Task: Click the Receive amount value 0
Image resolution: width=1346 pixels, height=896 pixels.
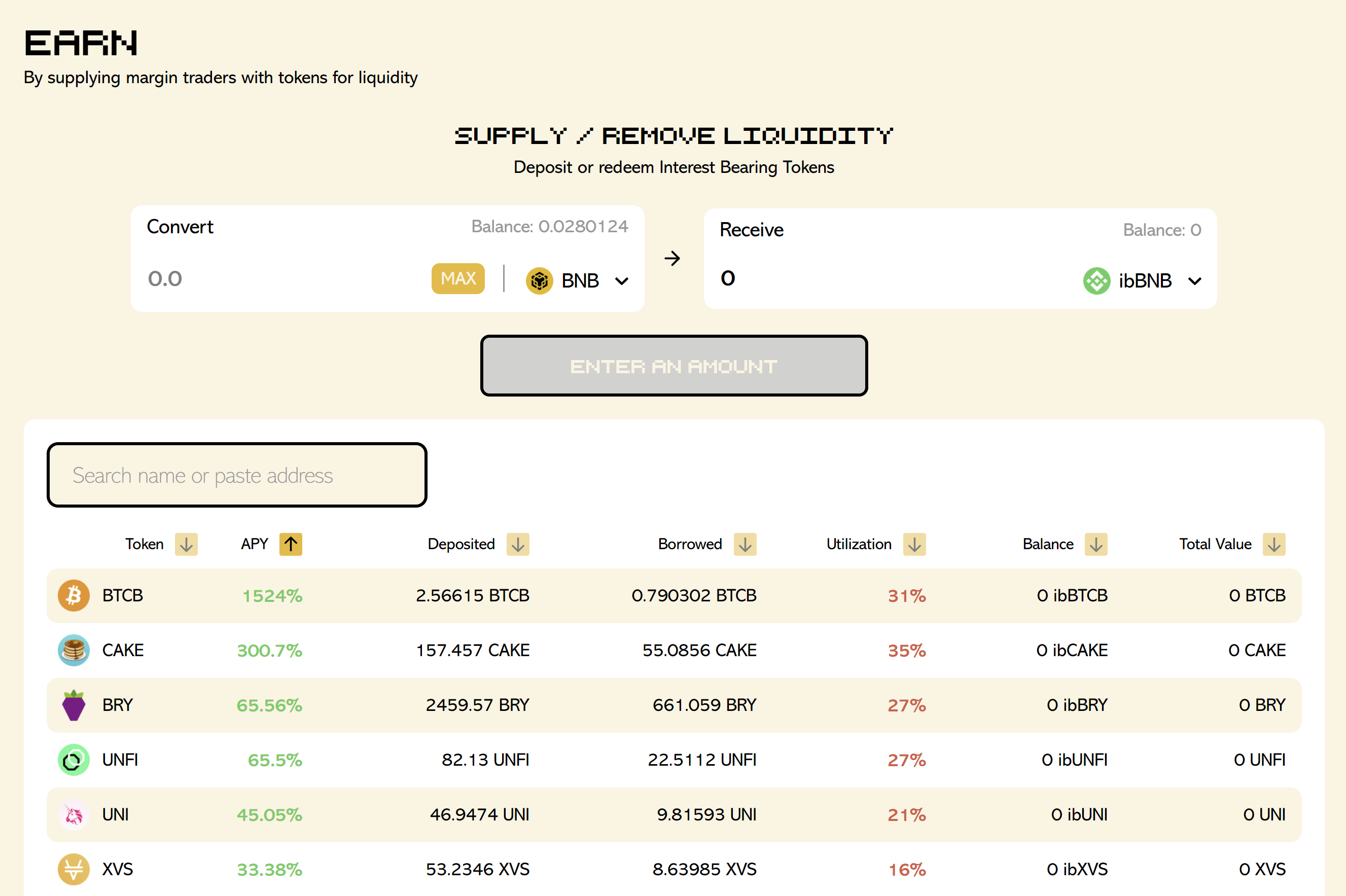Action: 728,278
